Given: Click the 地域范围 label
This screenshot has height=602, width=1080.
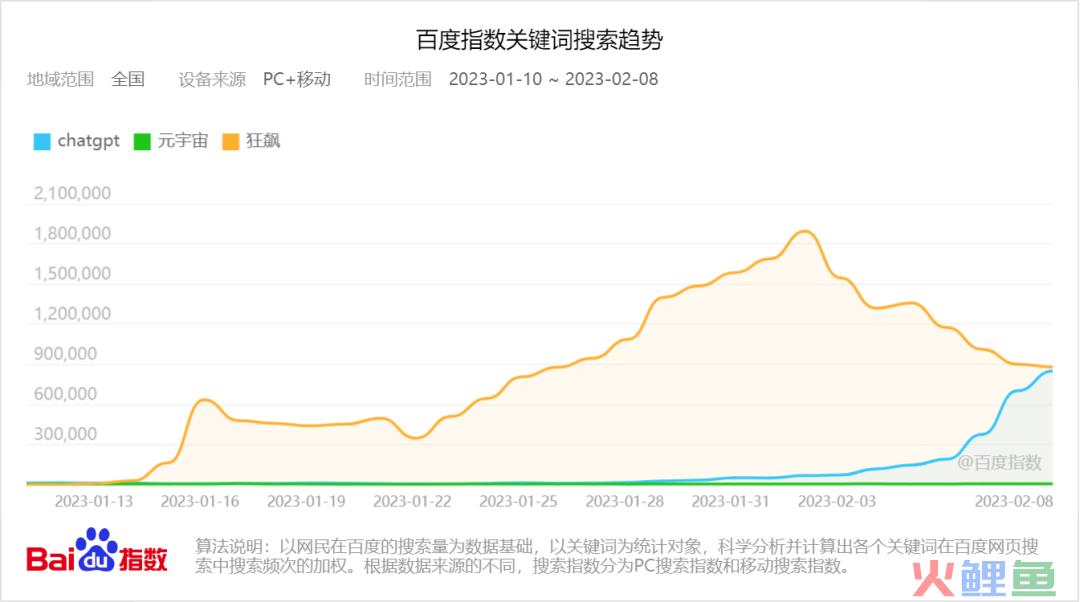Looking at the screenshot, I should click(x=61, y=79).
